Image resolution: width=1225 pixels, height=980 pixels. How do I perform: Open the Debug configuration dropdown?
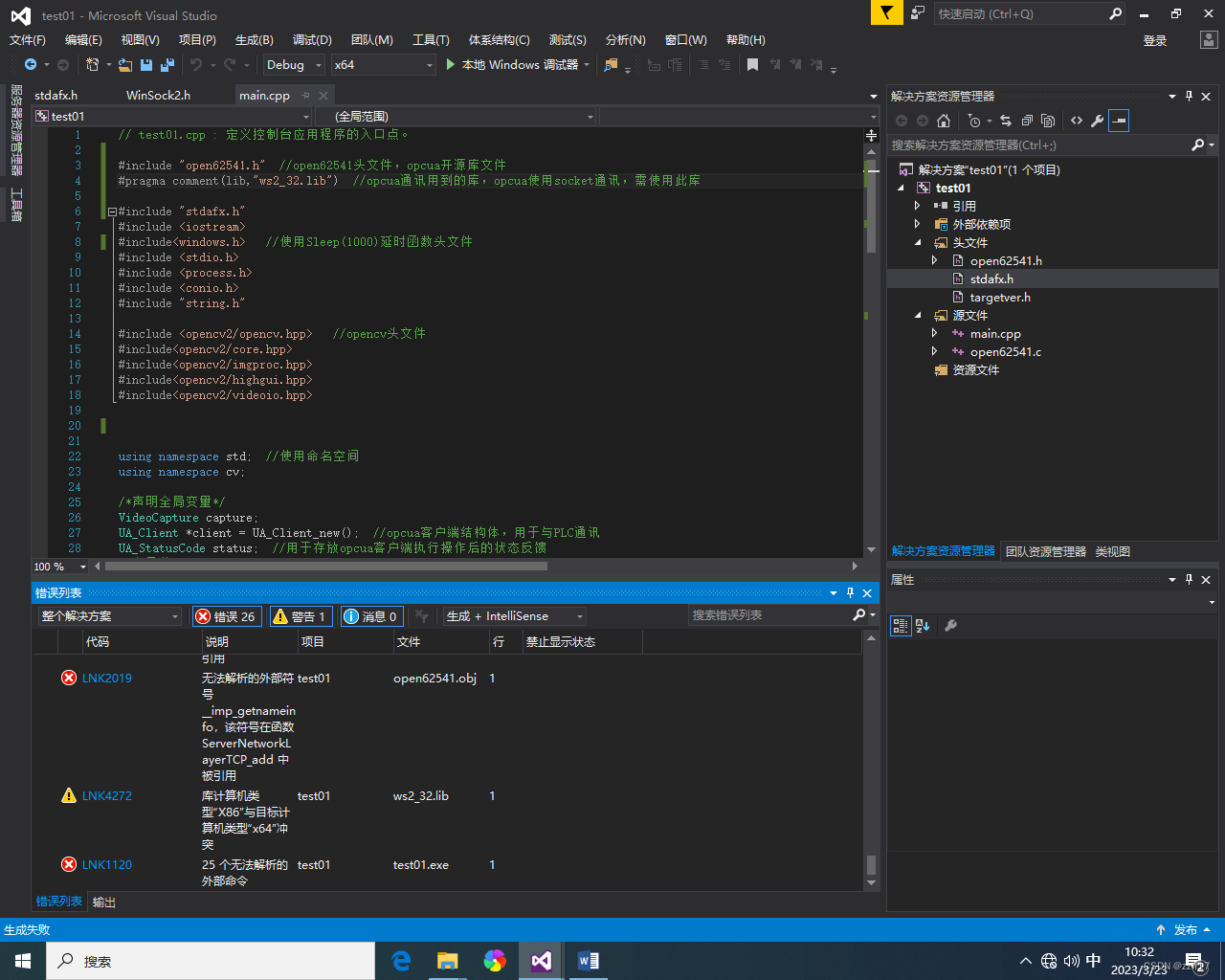(x=294, y=64)
